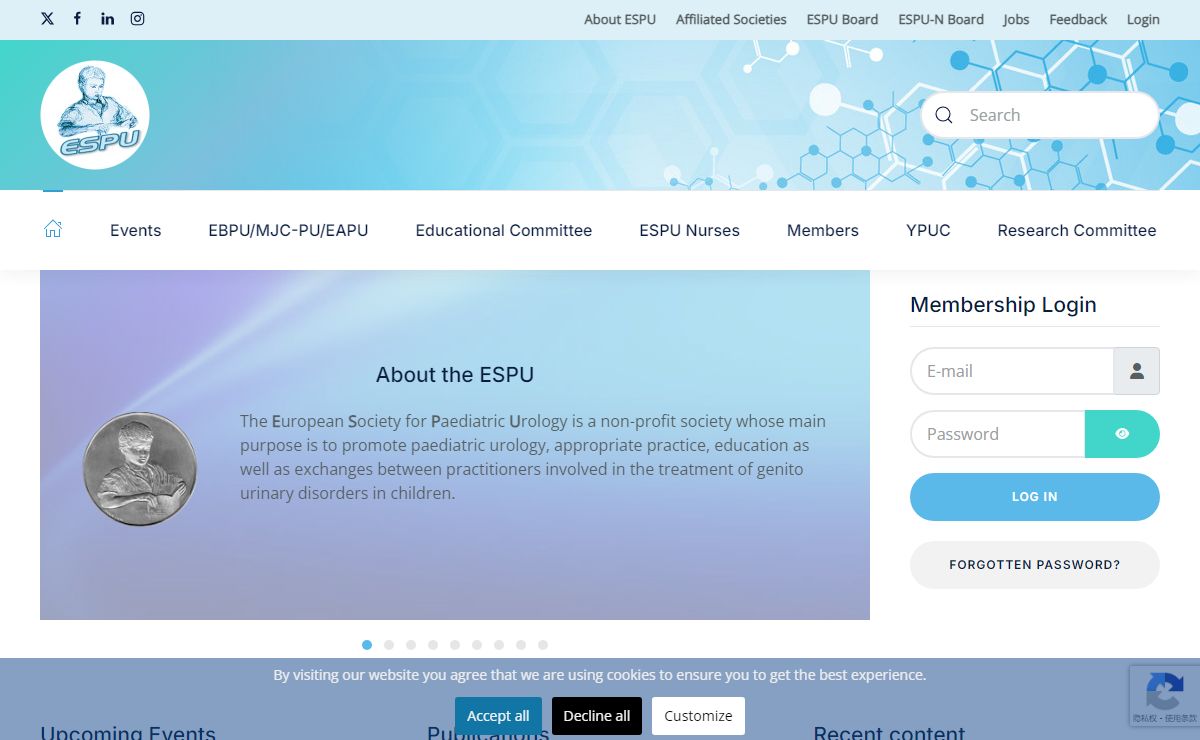This screenshot has width=1200, height=740.
Task: Open ESPU Board link
Action: (842, 19)
